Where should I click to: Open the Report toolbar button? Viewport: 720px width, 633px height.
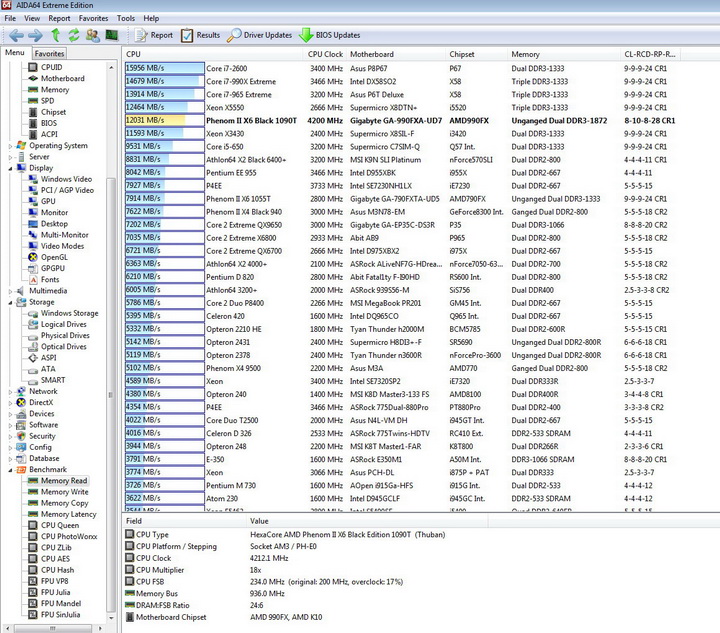click(x=153, y=35)
